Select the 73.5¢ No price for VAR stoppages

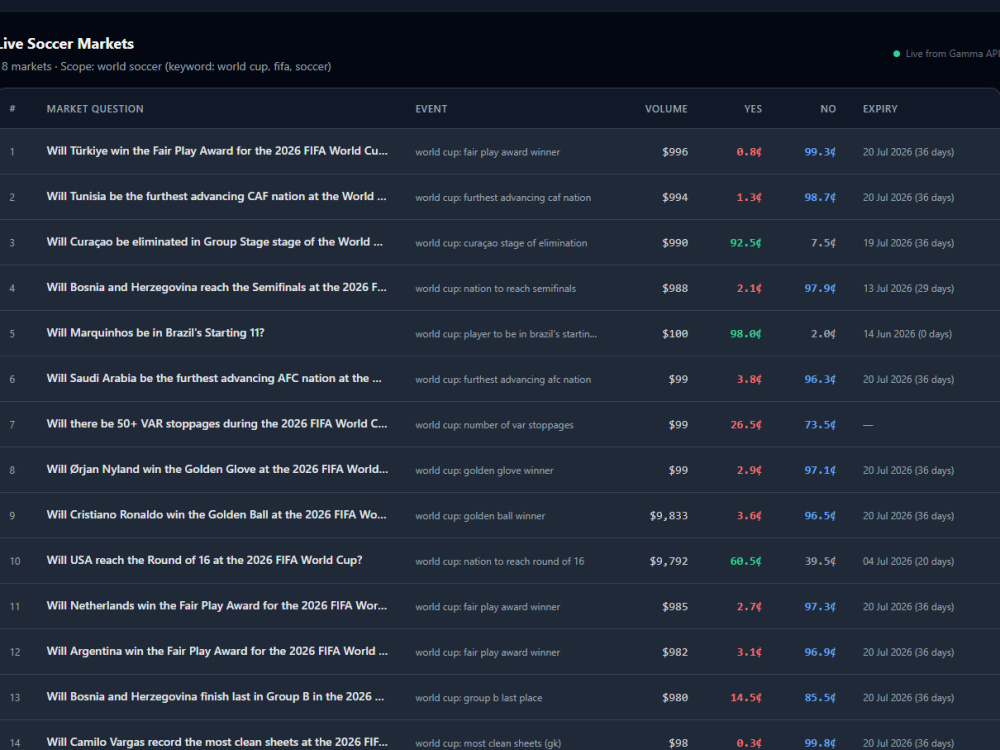820,425
